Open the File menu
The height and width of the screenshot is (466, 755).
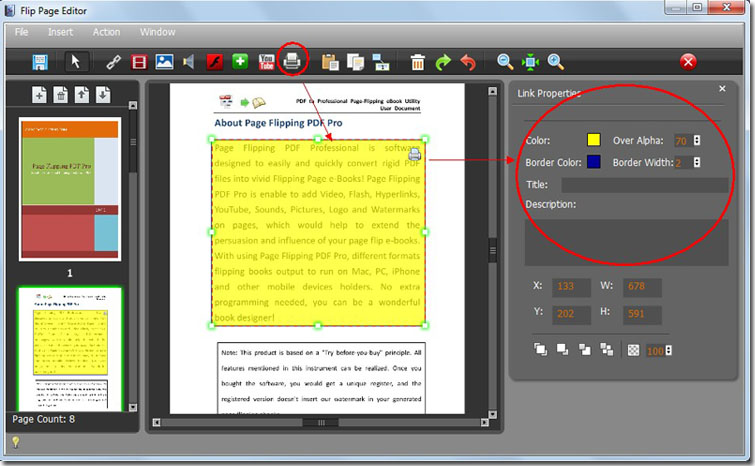coord(21,32)
